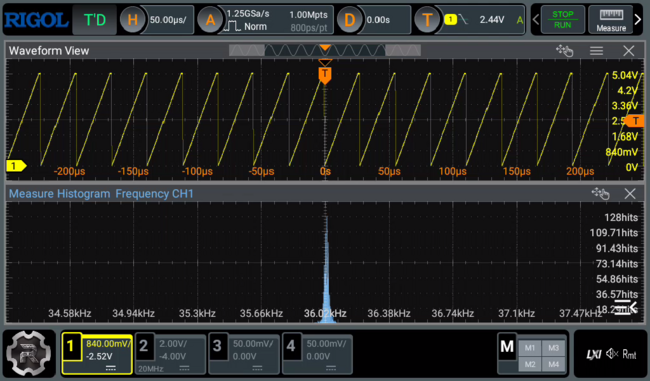
Task: Show next quick-access buttons with right chevron
Action: [x=638, y=19]
